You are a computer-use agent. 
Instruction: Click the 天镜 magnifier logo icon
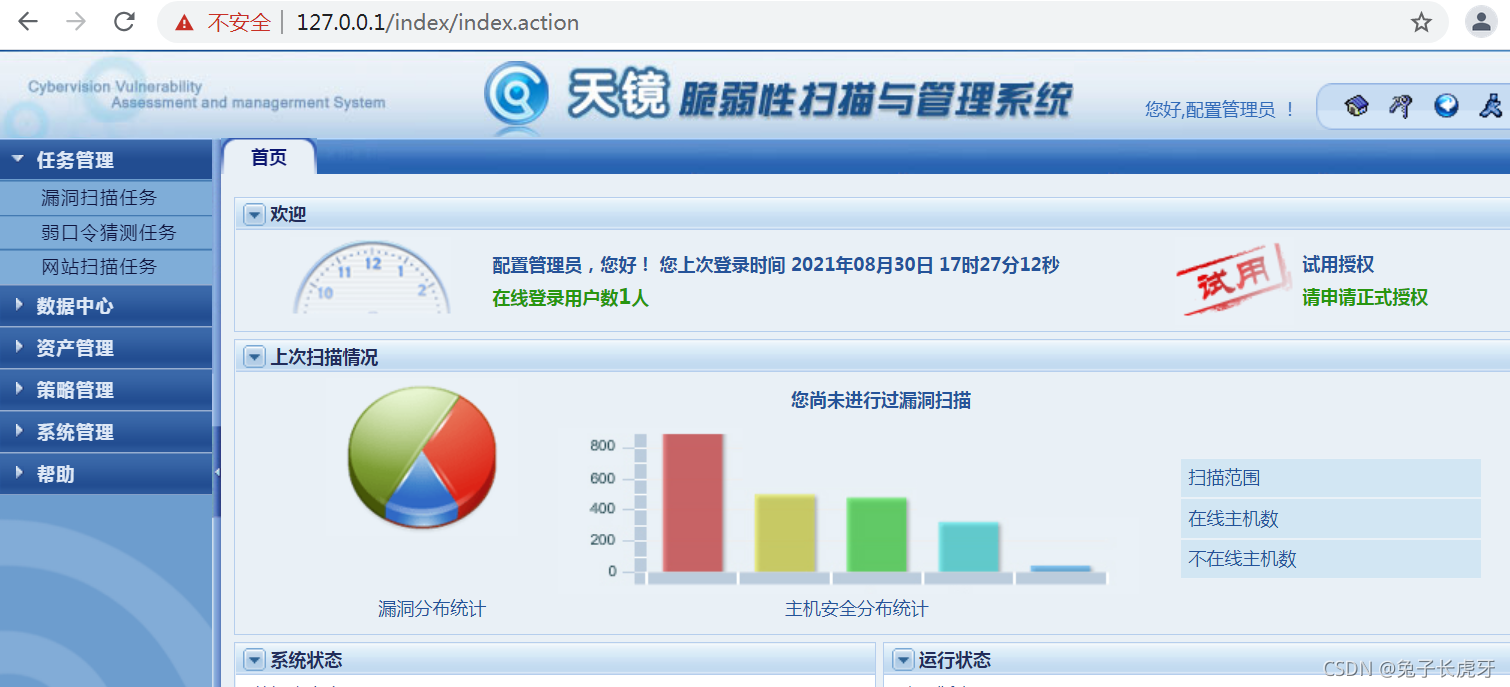click(x=517, y=94)
